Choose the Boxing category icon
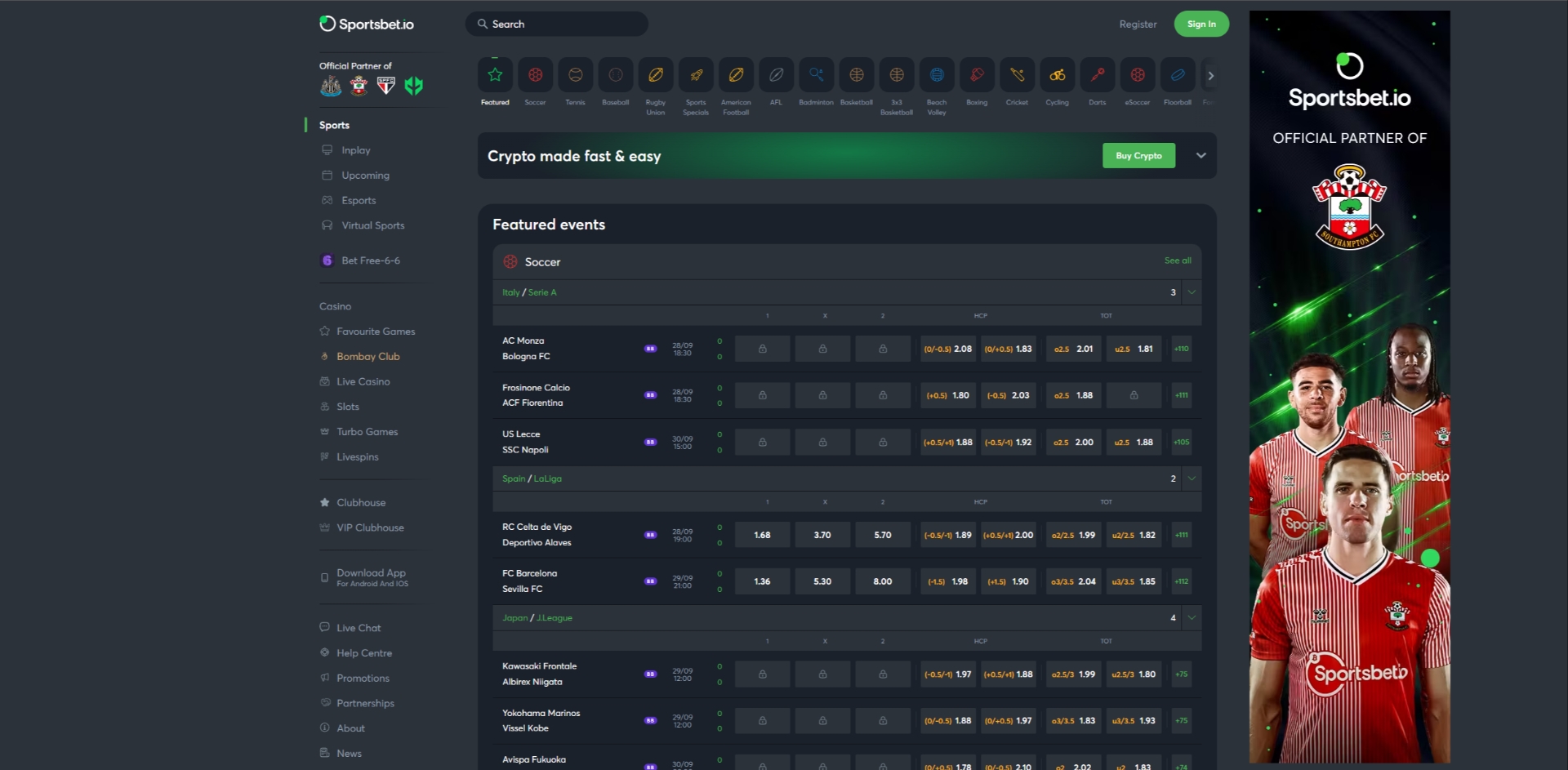The image size is (1568, 770). coord(977,75)
